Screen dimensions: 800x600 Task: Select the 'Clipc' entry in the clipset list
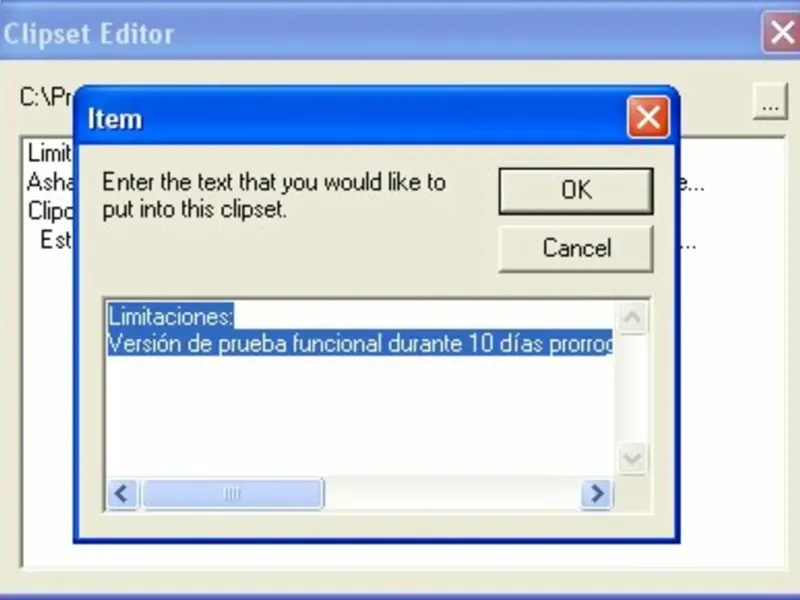coord(50,211)
